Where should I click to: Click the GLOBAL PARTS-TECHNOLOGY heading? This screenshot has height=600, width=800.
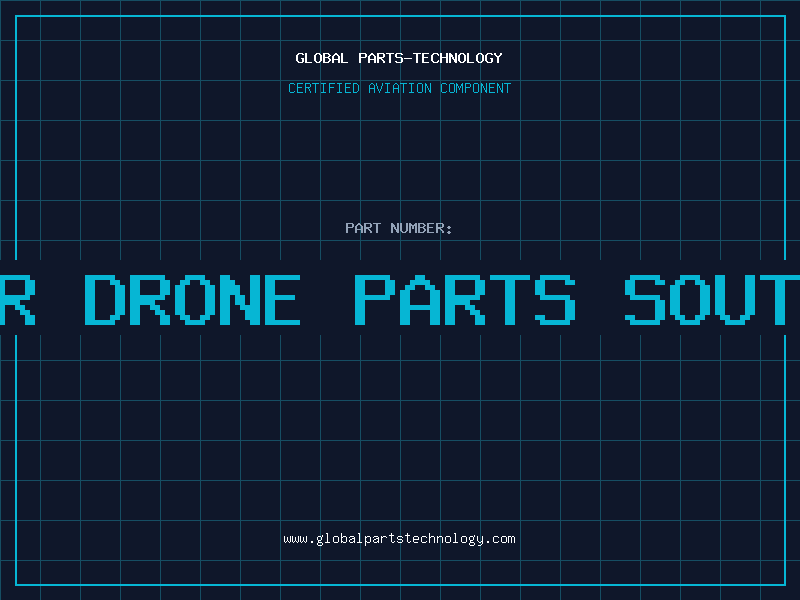(399, 58)
